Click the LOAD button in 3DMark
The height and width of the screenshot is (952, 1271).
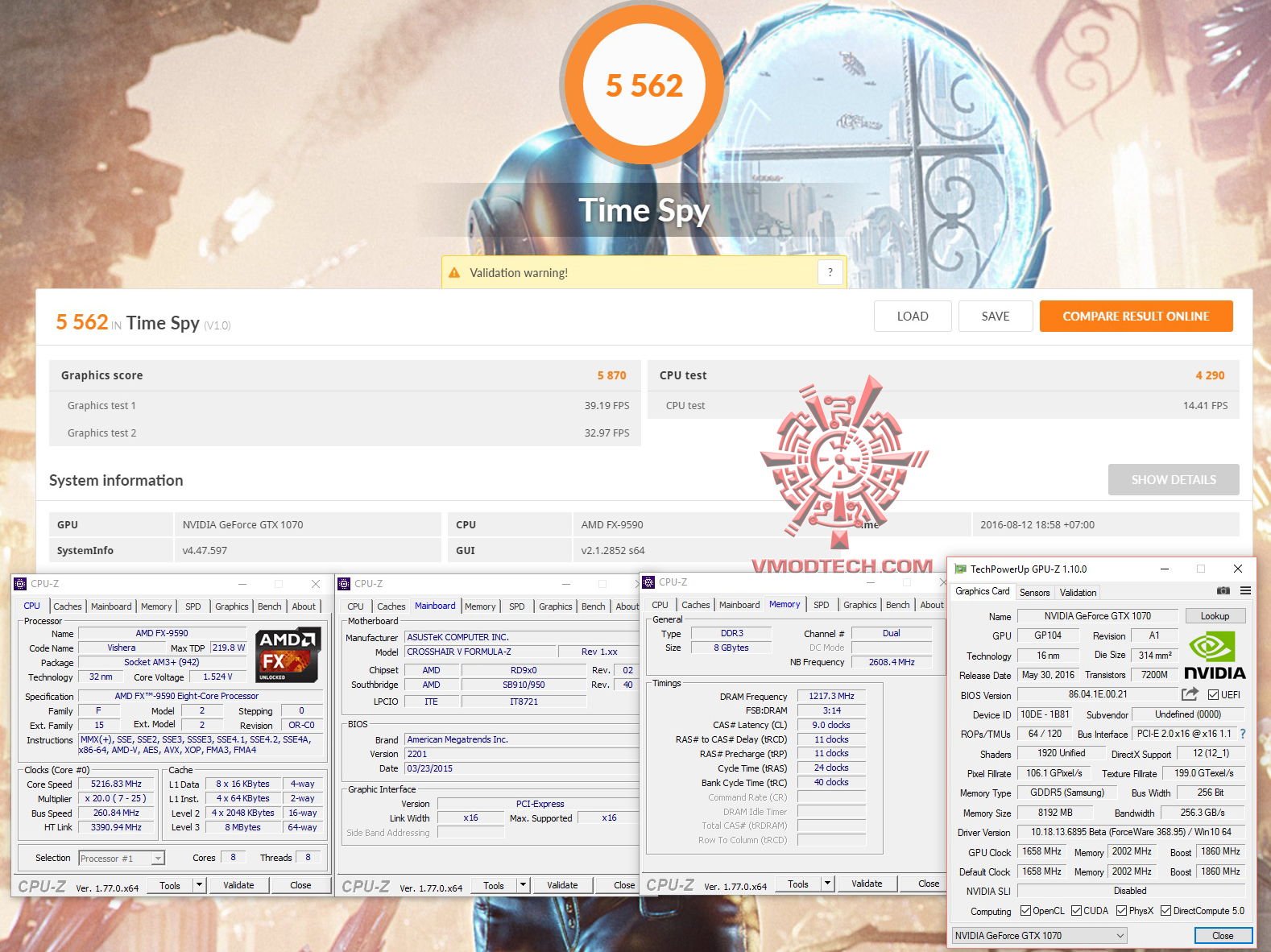[x=913, y=317]
